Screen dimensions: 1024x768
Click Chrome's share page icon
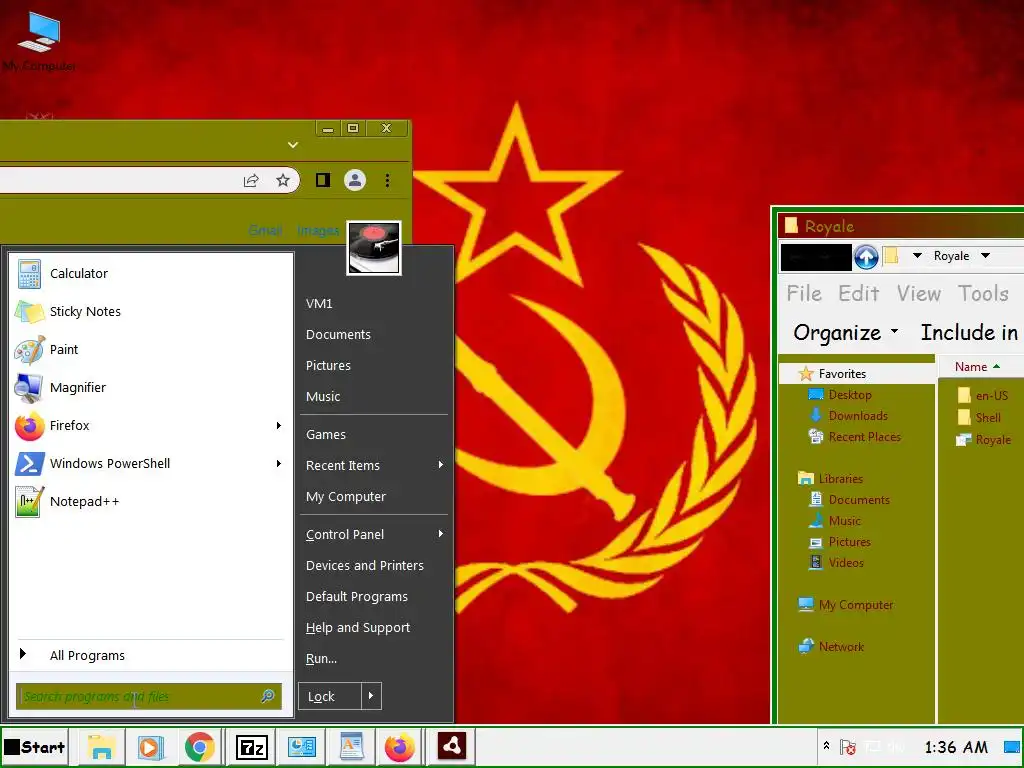click(251, 180)
